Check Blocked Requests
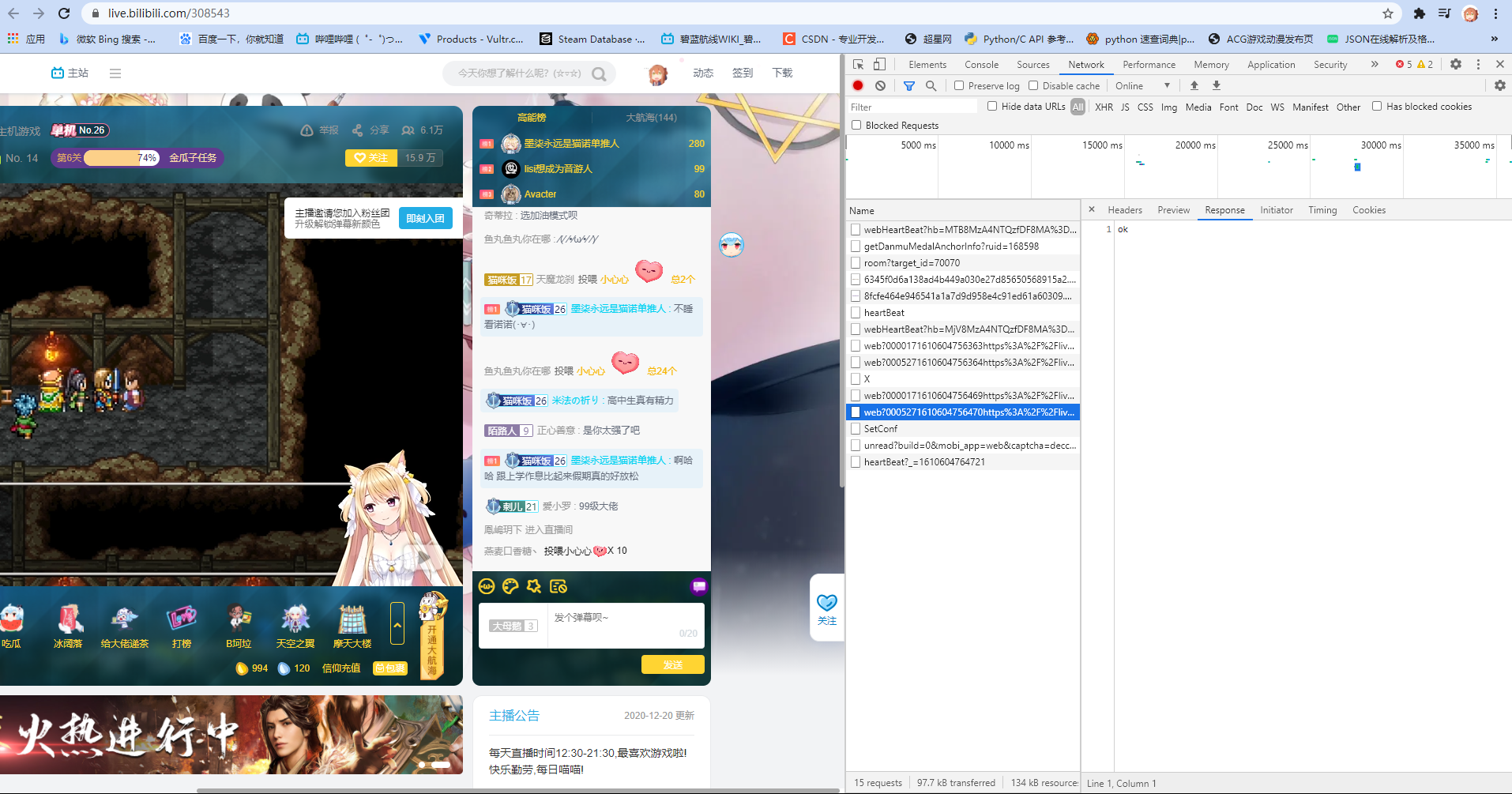The width and height of the screenshot is (1512, 794). (x=856, y=125)
